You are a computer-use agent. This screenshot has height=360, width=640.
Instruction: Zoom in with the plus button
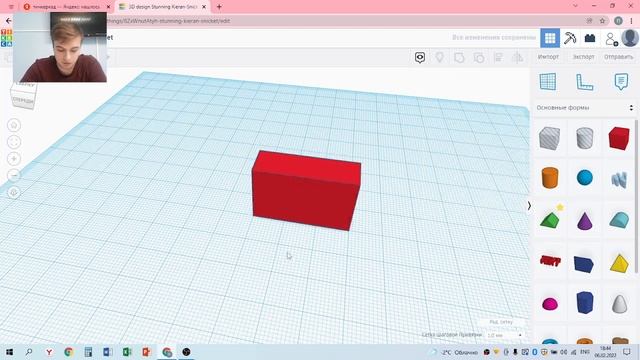pyautogui.click(x=14, y=159)
